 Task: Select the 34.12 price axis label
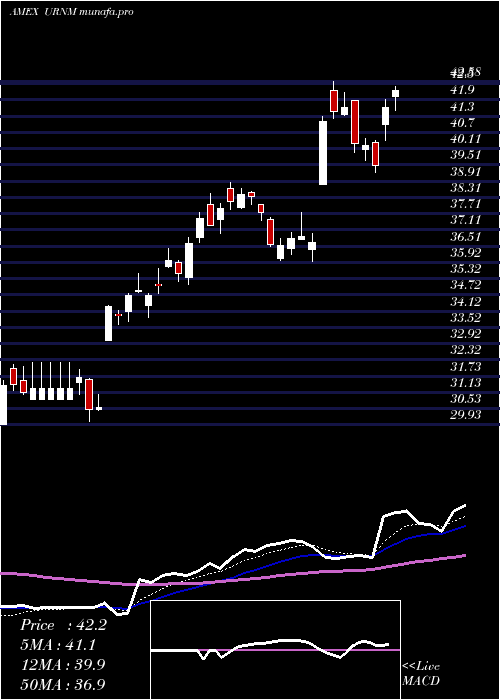coord(465,301)
